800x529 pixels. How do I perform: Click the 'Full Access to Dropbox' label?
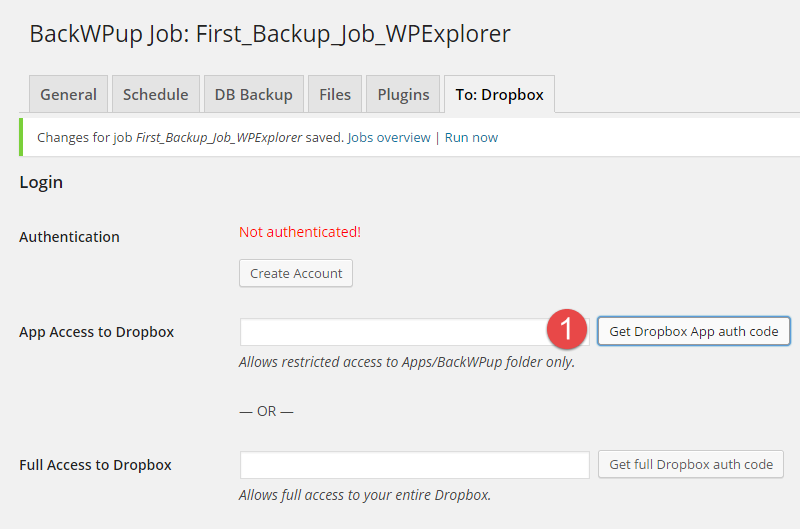point(95,465)
